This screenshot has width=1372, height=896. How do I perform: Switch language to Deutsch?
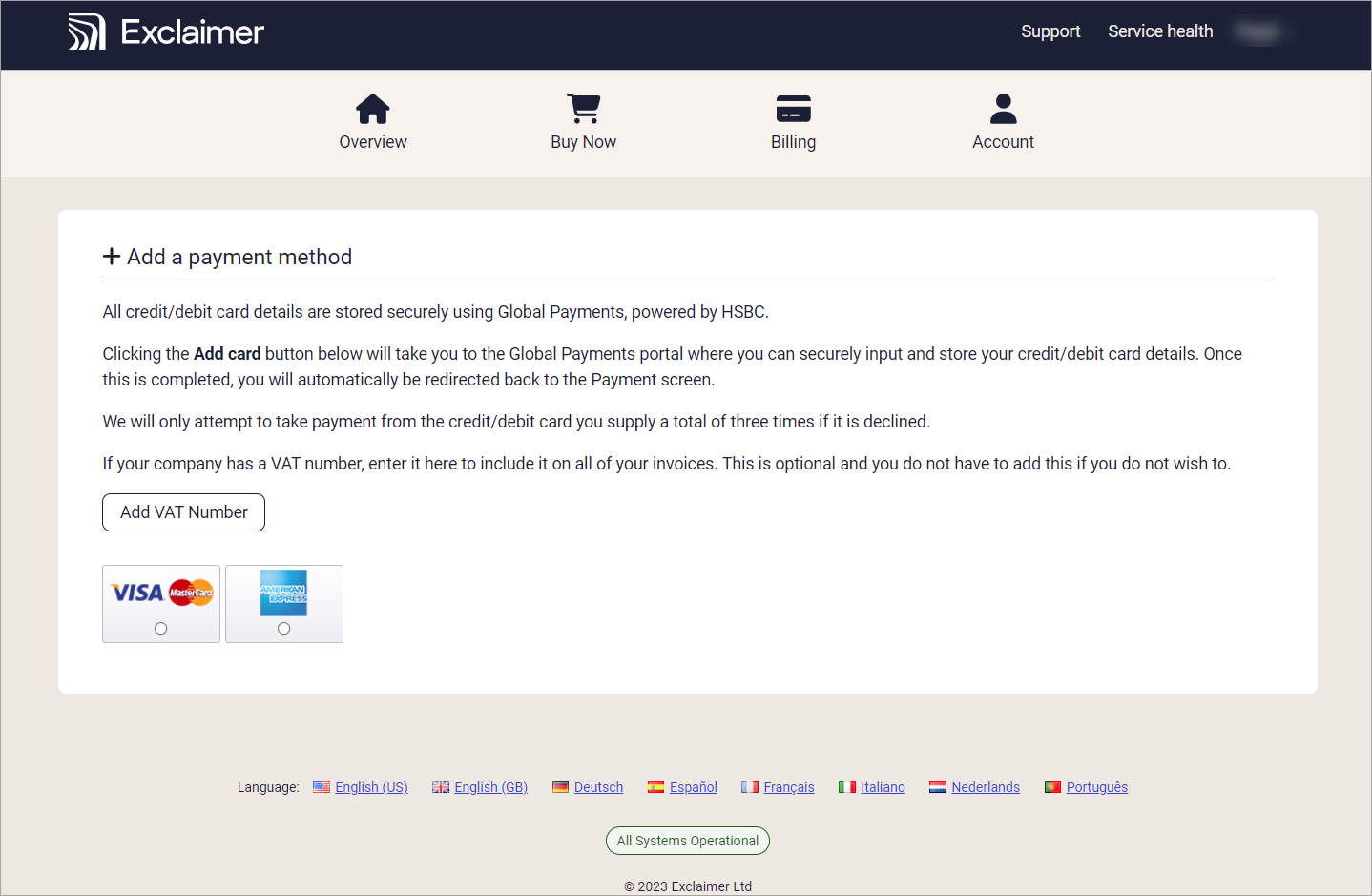598,787
